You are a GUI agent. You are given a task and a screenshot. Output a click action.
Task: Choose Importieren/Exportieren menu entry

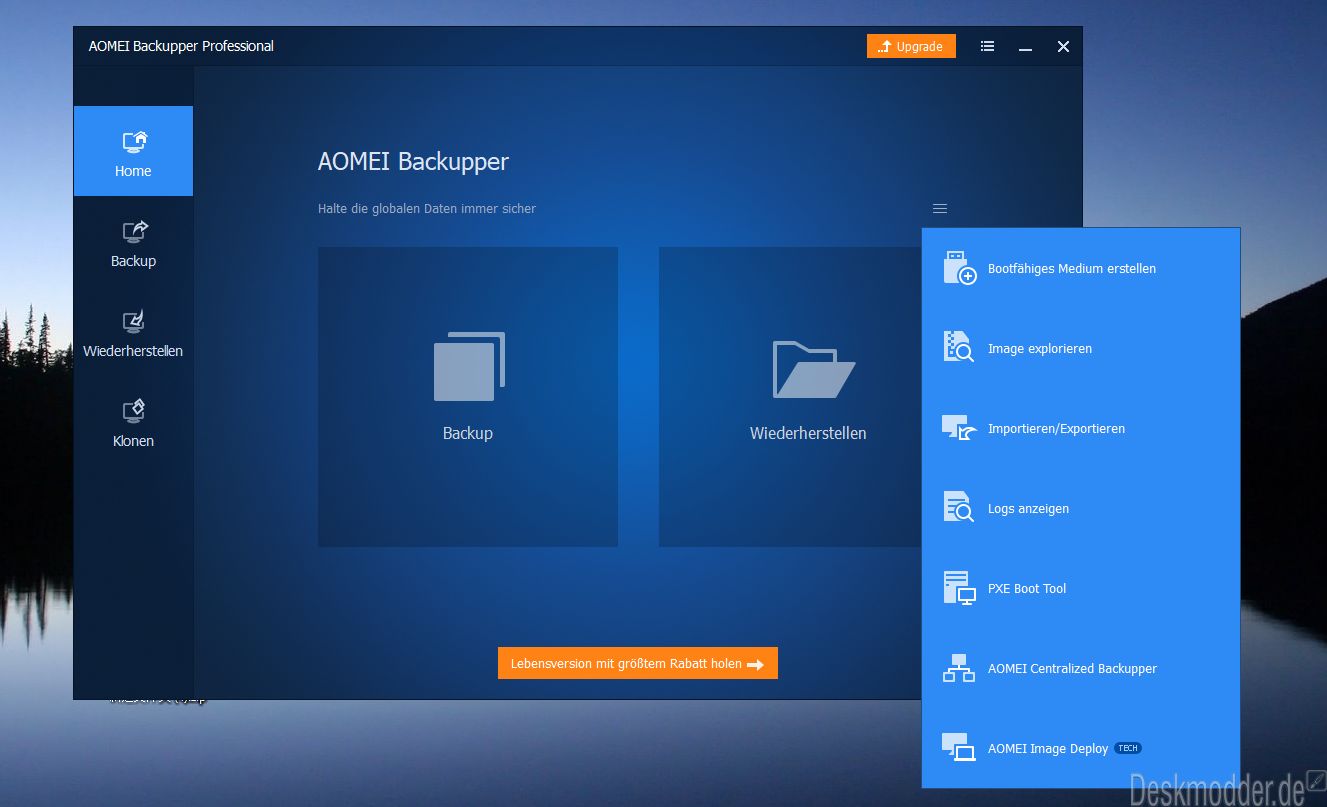[1081, 428]
